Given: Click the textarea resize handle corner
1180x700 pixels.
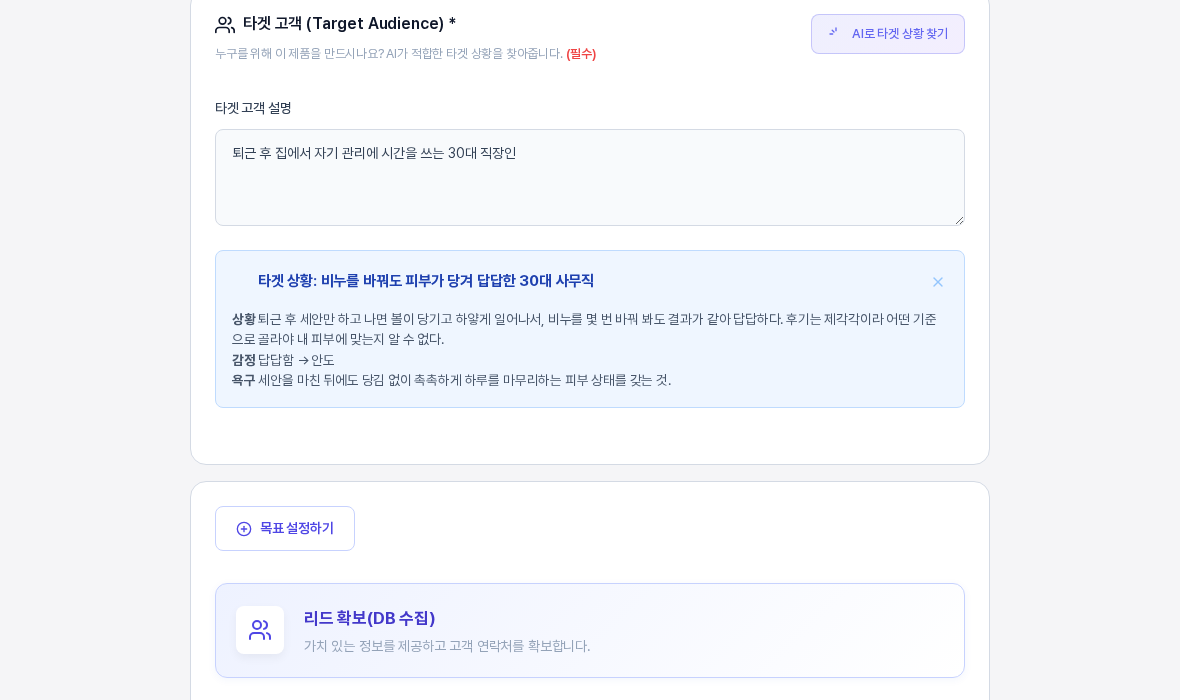Looking at the screenshot, I should click(959, 220).
